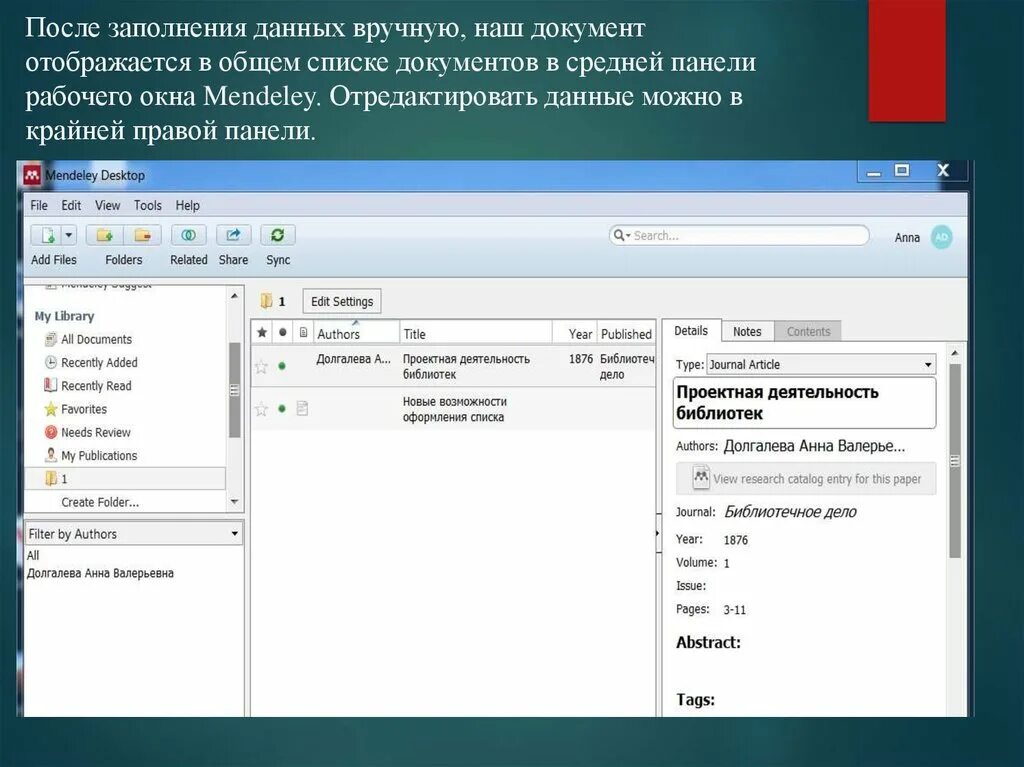This screenshot has width=1024, height=767.
Task: Collapse details panel via splitter arrow
Action: coord(658,533)
